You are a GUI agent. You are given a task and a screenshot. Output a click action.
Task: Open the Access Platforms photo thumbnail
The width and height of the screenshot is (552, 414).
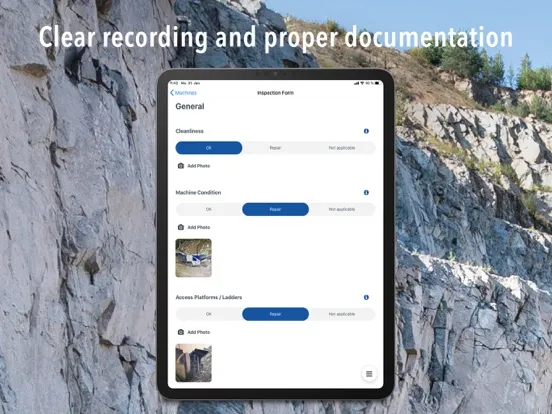click(194, 363)
